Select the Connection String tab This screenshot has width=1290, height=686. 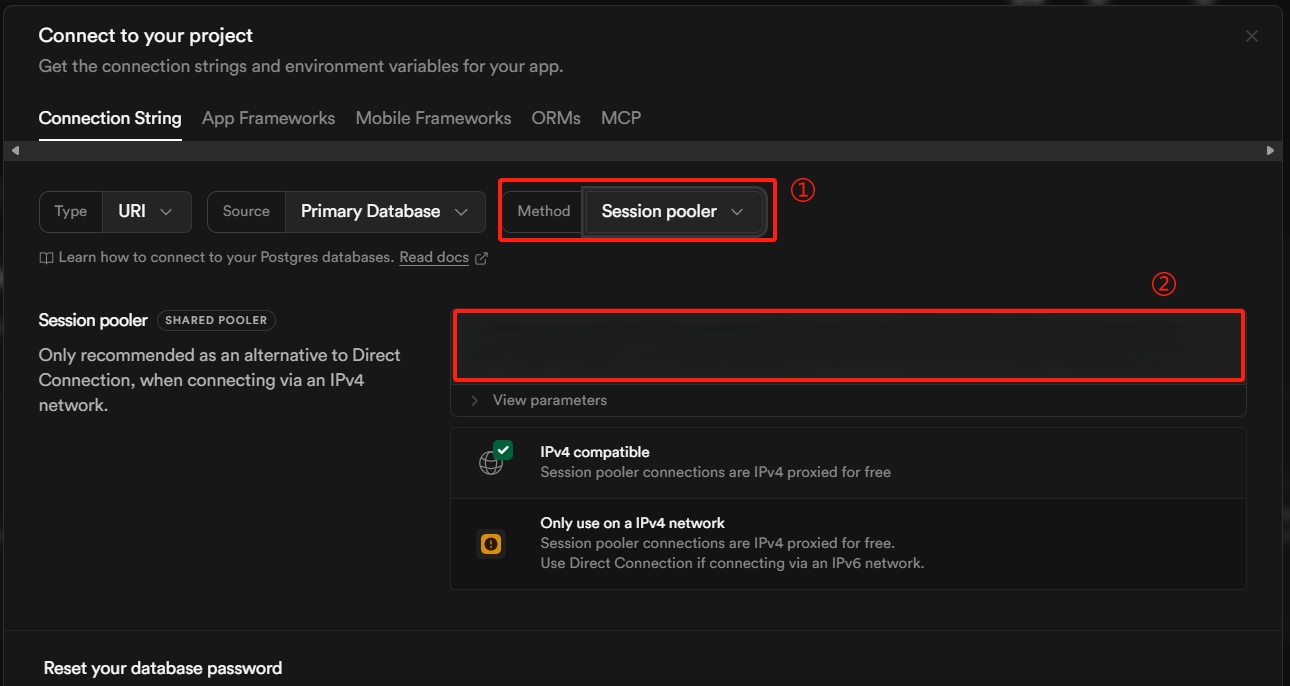pos(110,118)
